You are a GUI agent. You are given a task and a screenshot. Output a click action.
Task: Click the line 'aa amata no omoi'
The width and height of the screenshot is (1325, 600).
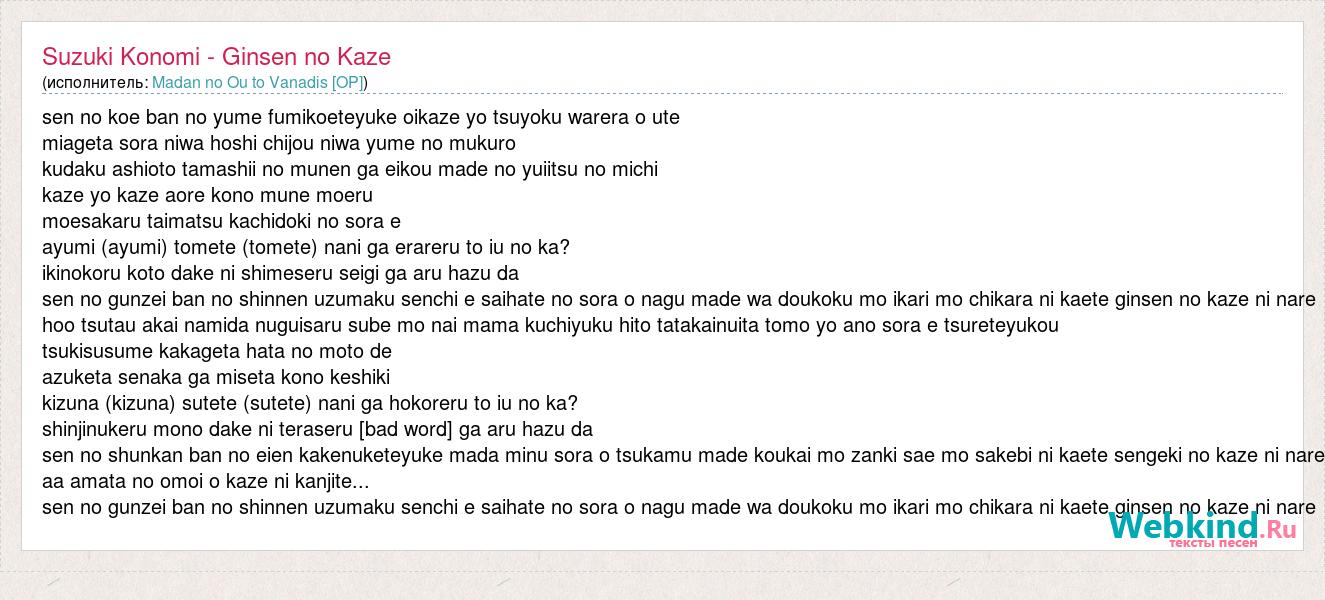205,481
